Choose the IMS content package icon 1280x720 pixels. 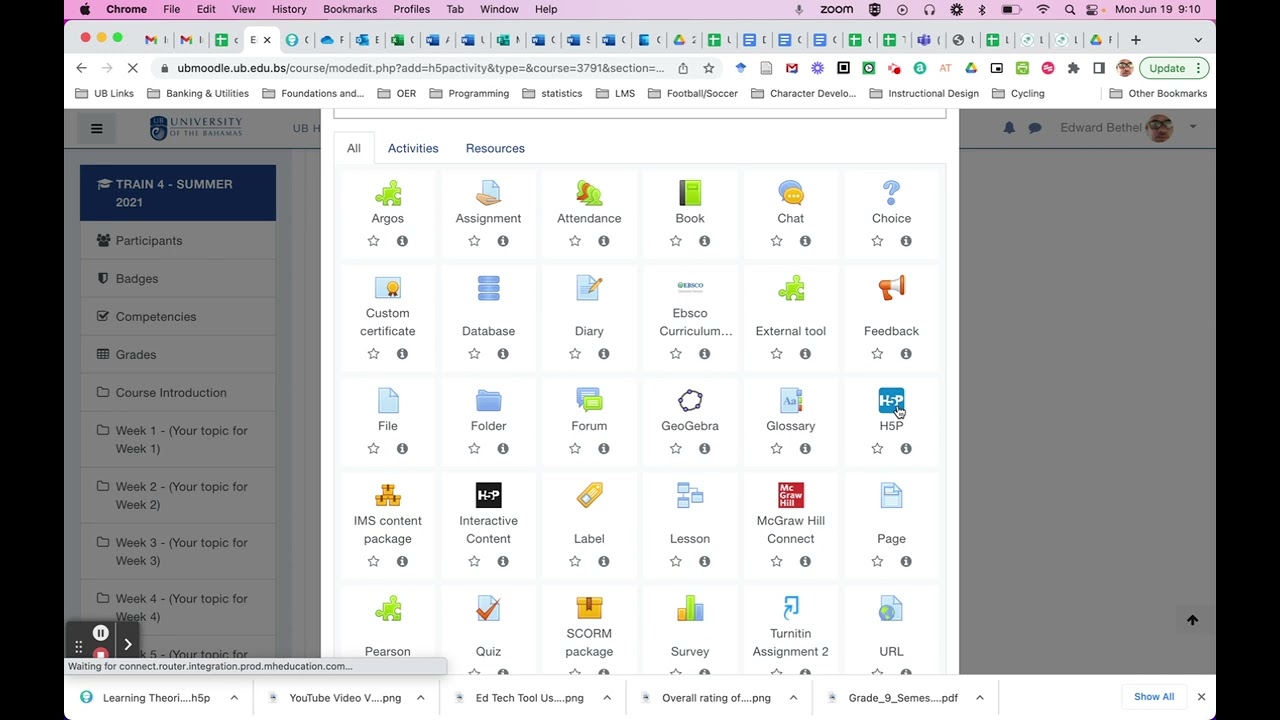(388, 496)
